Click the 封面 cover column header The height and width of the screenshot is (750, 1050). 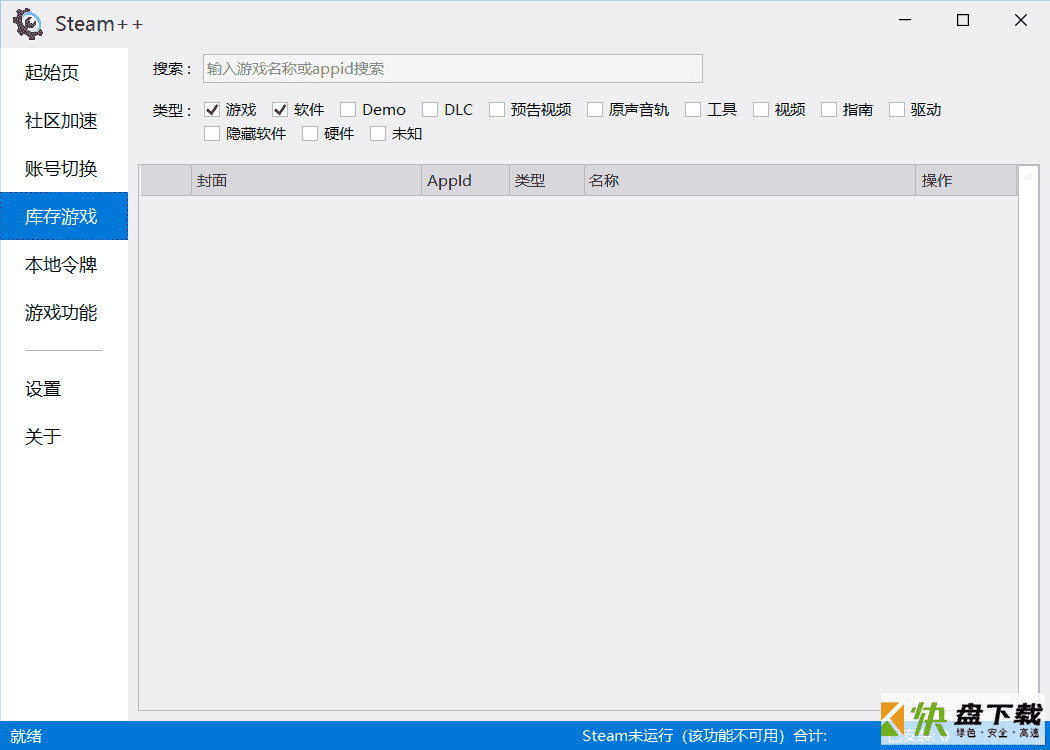[x=307, y=181]
